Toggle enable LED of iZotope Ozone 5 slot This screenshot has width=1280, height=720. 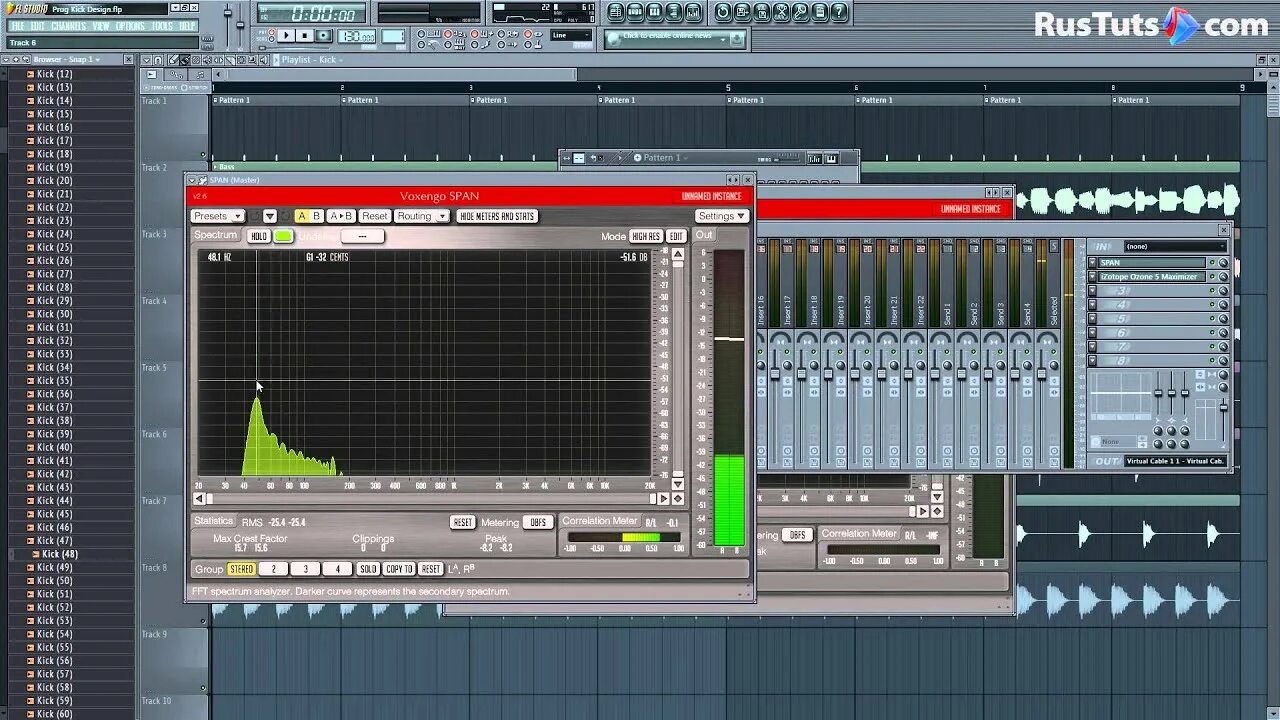[1212, 276]
